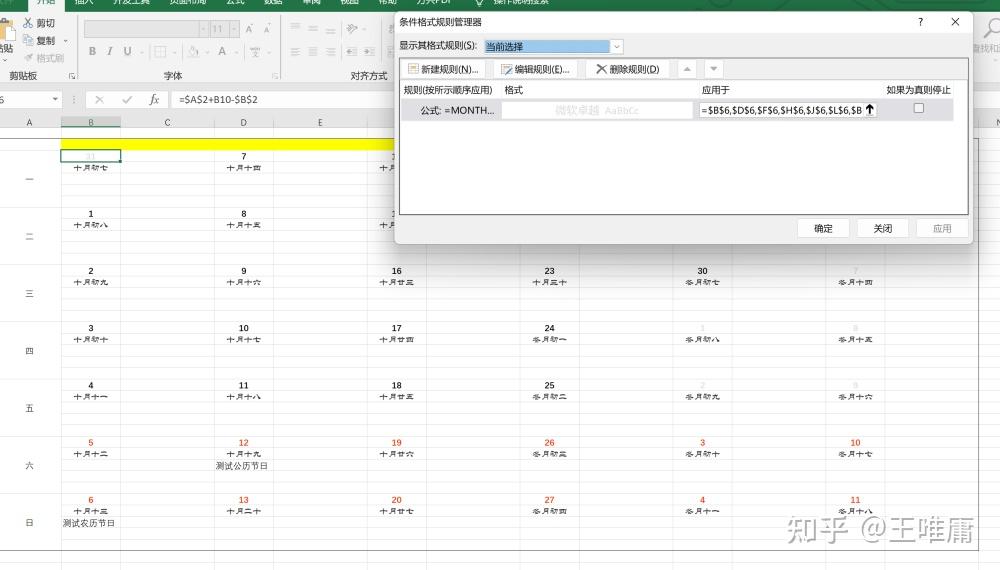
Task: Open Insert Function fx
Action: click(154, 99)
